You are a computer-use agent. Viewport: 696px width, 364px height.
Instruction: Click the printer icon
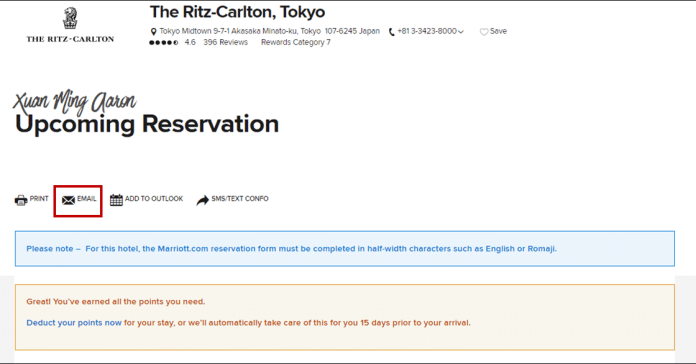tap(21, 200)
